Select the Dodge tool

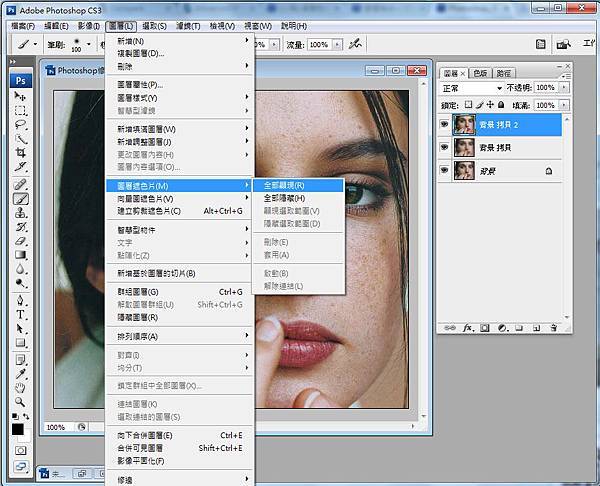click(x=20, y=283)
